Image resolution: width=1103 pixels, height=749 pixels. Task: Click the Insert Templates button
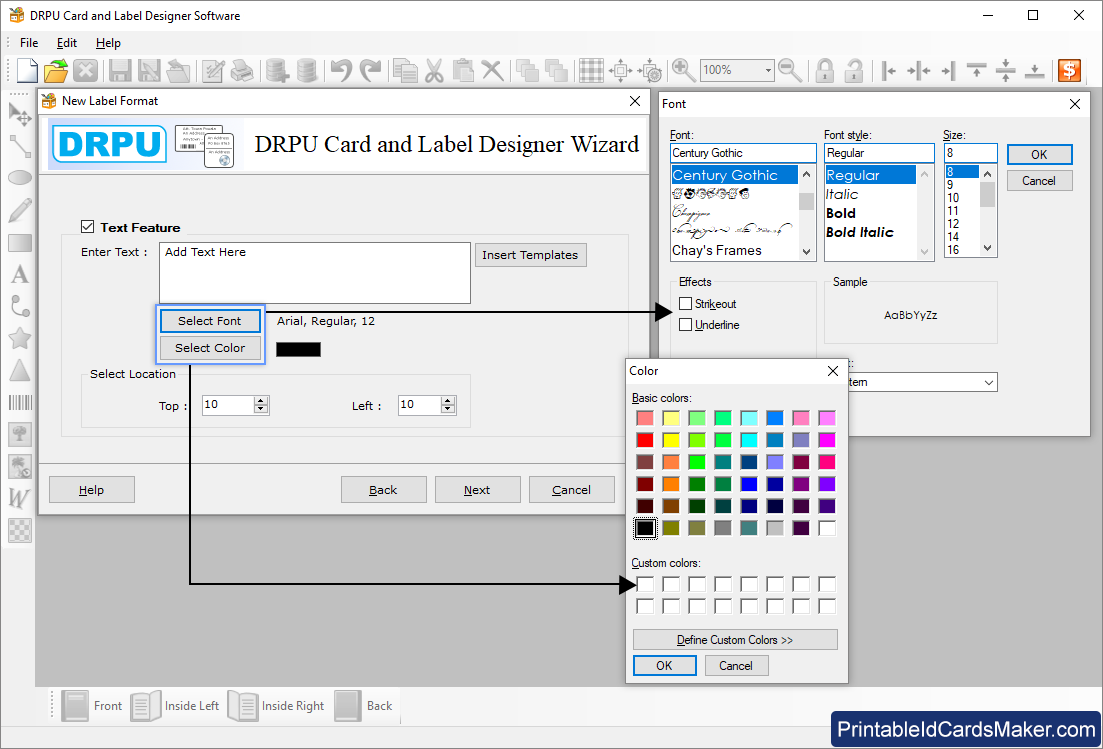coord(530,255)
